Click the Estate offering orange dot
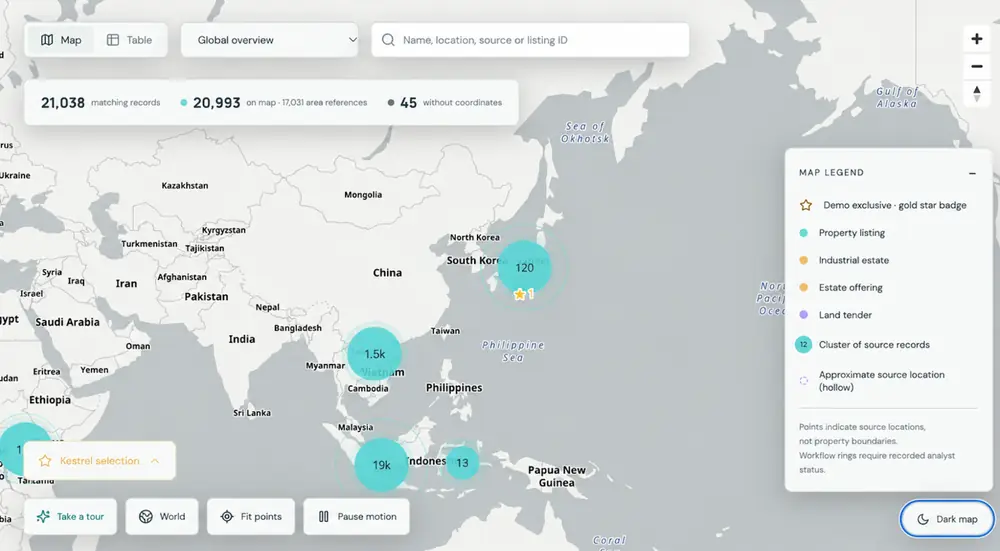 click(x=804, y=288)
